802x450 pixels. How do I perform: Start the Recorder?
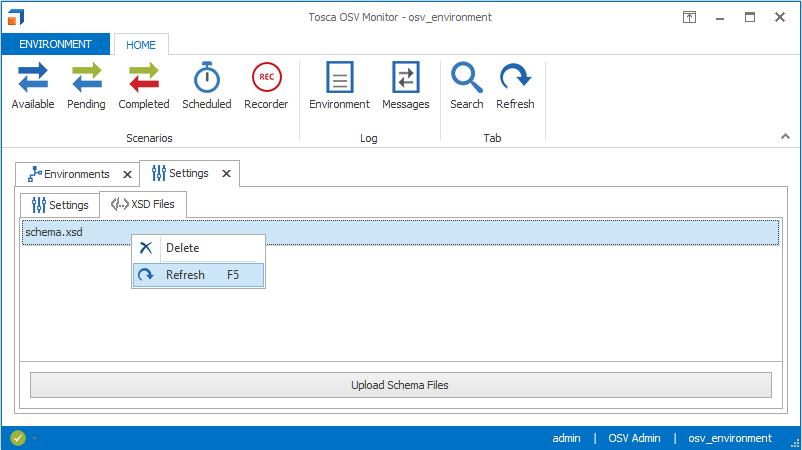[266, 85]
